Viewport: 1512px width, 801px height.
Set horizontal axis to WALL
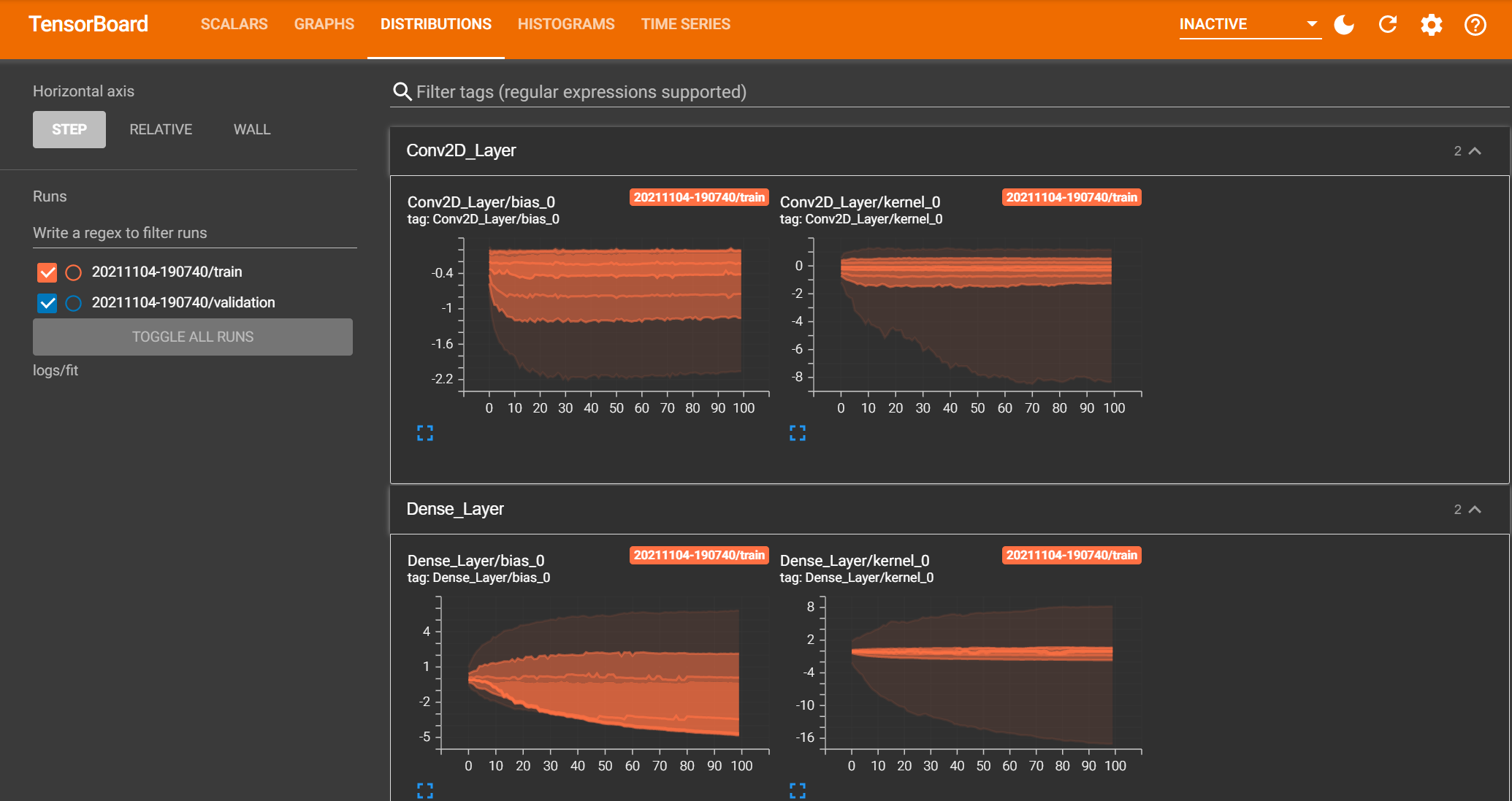pyautogui.click(x=251, y=129)
